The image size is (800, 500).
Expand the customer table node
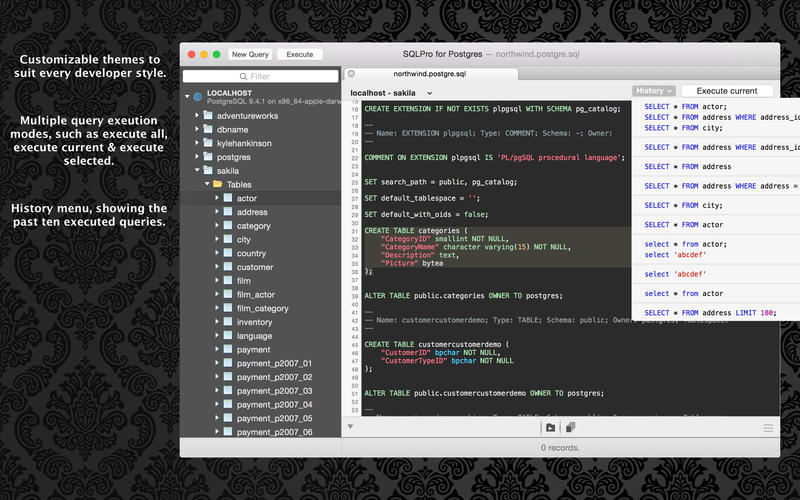tap(216, 267)
